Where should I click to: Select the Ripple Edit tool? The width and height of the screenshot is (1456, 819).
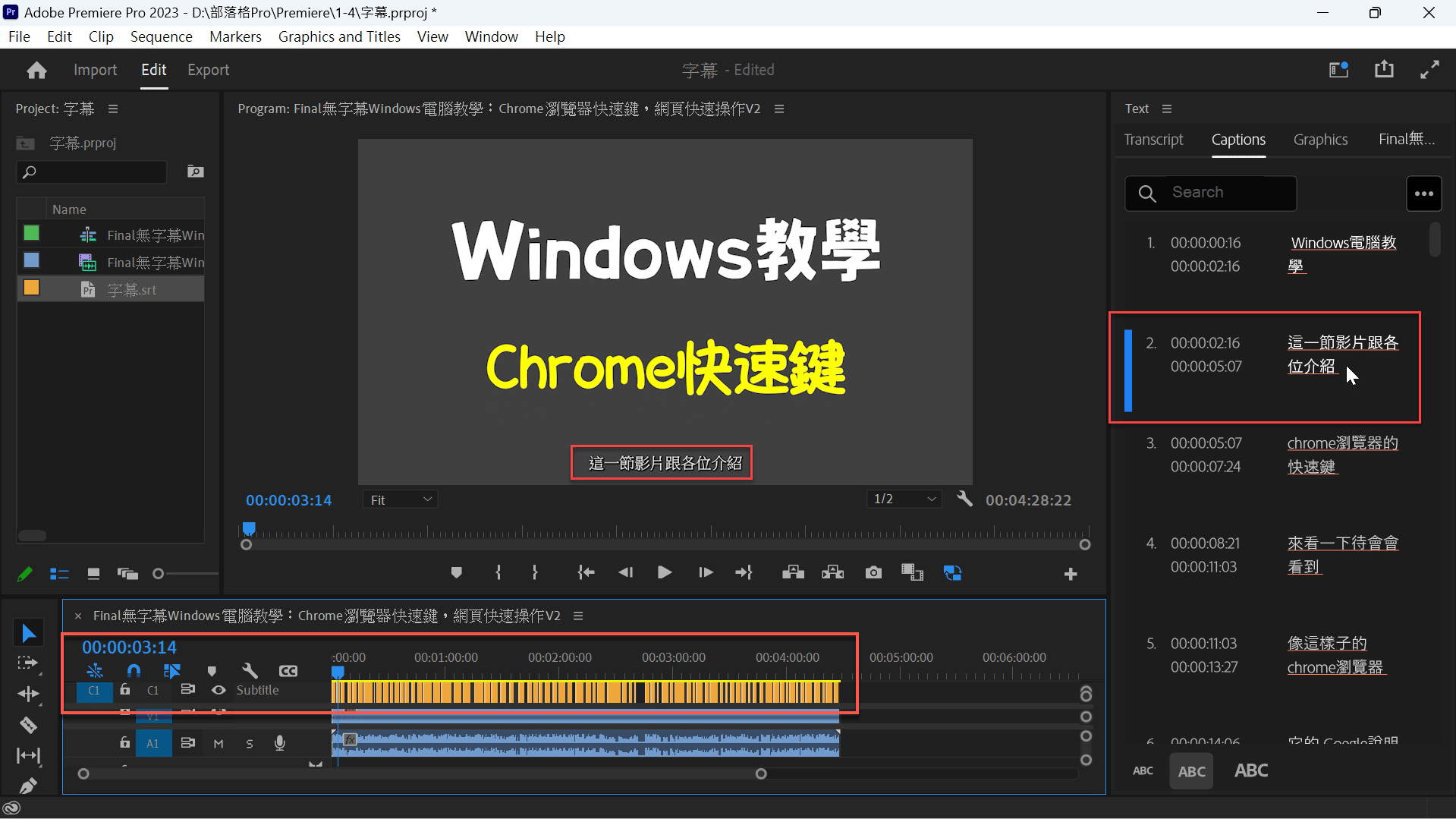click(28, 694)
